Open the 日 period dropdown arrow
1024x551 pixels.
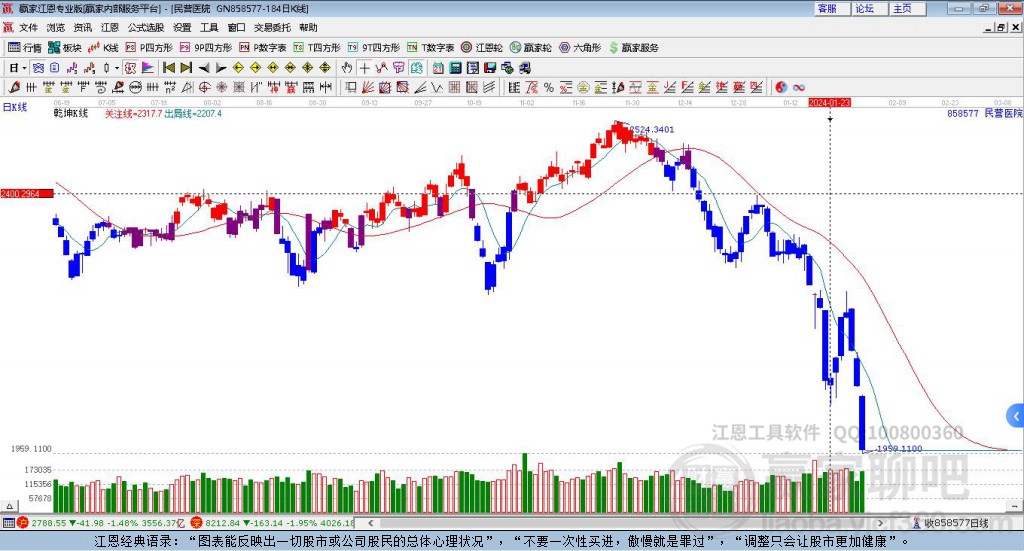click(24, 68)
